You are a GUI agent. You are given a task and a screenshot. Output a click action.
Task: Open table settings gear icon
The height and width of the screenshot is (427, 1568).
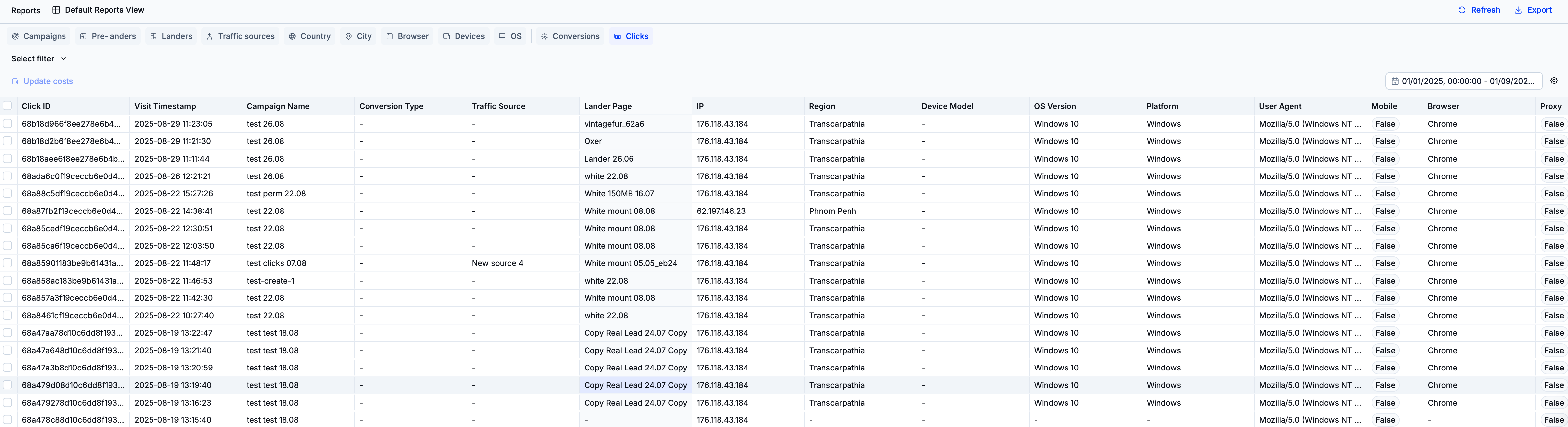pyautogui.click(x=1554, y=81)
